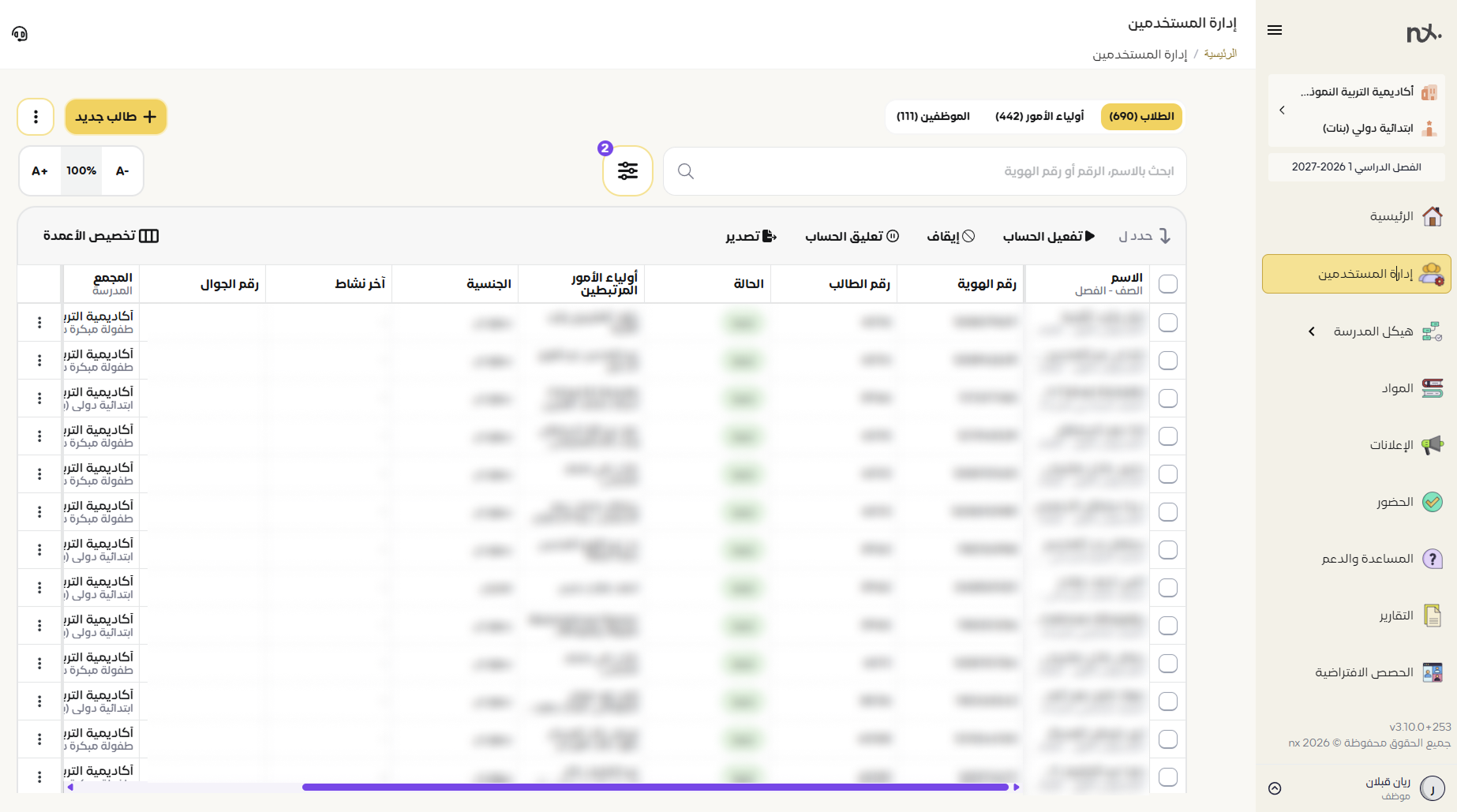Switch to the Parents (أولياء الأمور 442) tab
Viewport: 1457px width, 812px height.
click(1039, 117)
